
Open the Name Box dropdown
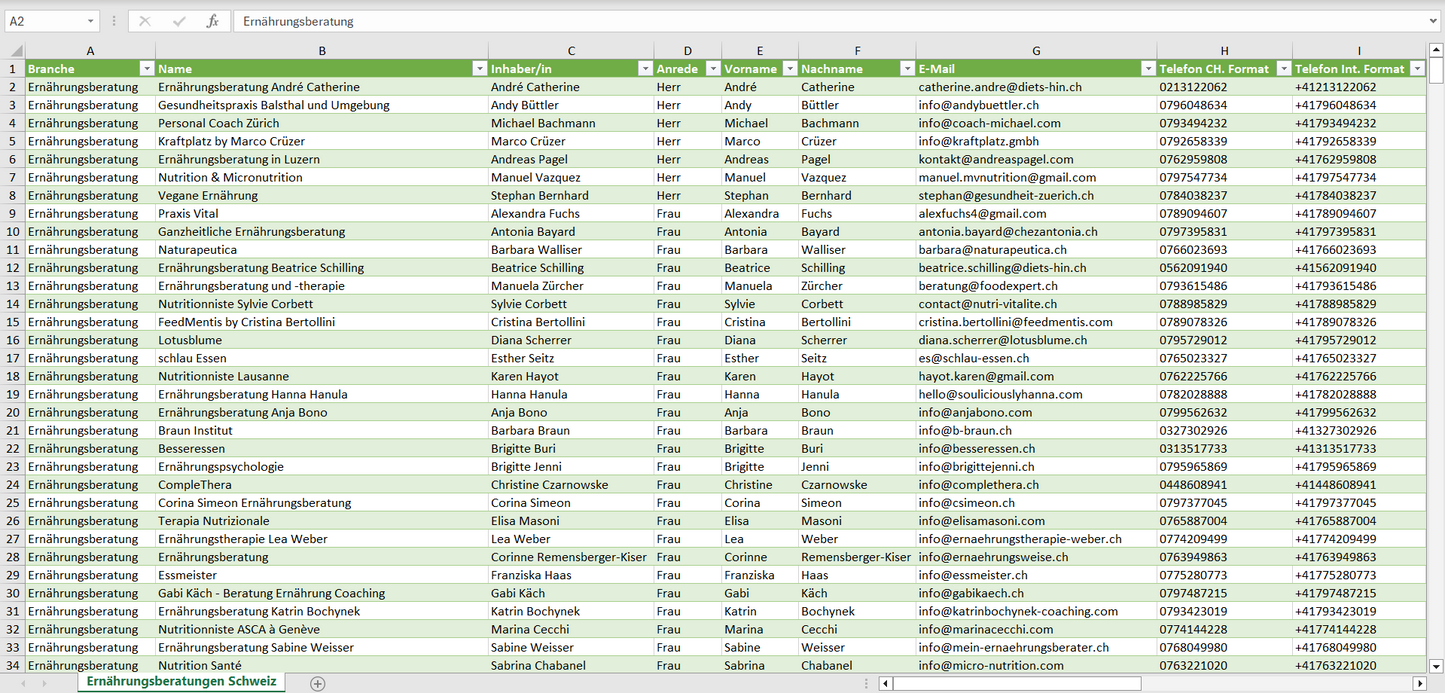click(x=90, y=21)
